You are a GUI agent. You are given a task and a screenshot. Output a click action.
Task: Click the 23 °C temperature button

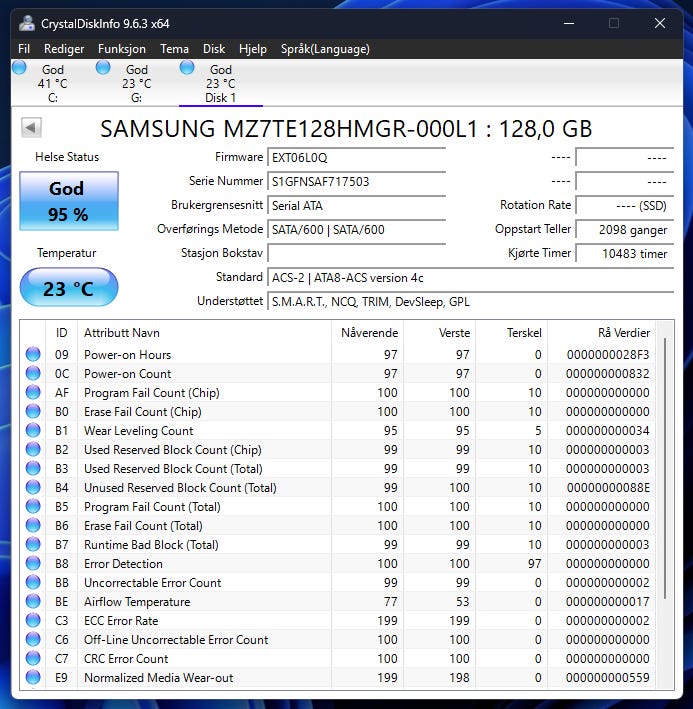pyautogui.click(x=68, y=289)
